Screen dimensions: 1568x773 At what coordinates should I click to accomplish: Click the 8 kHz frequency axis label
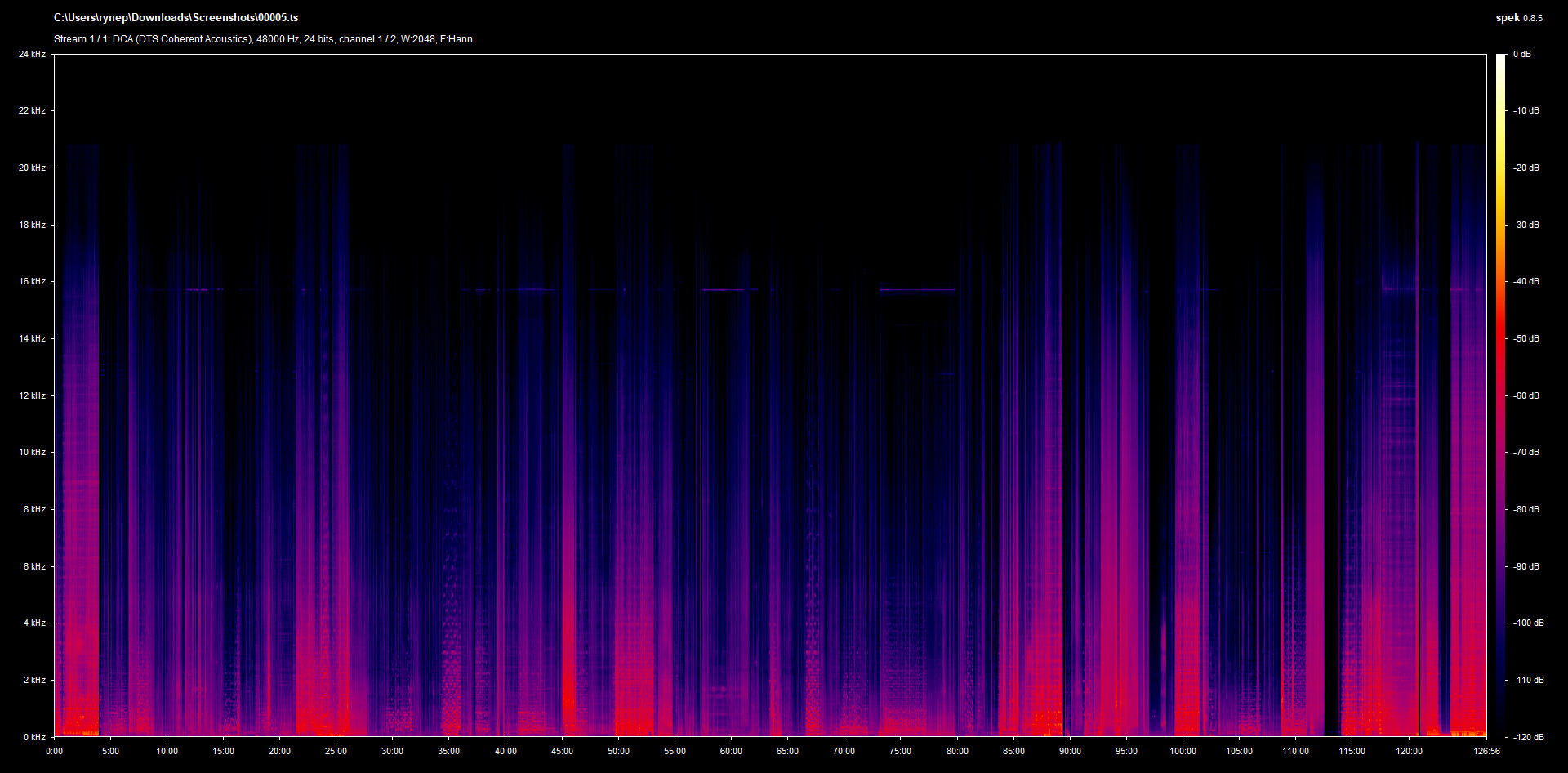pos(34,509)
